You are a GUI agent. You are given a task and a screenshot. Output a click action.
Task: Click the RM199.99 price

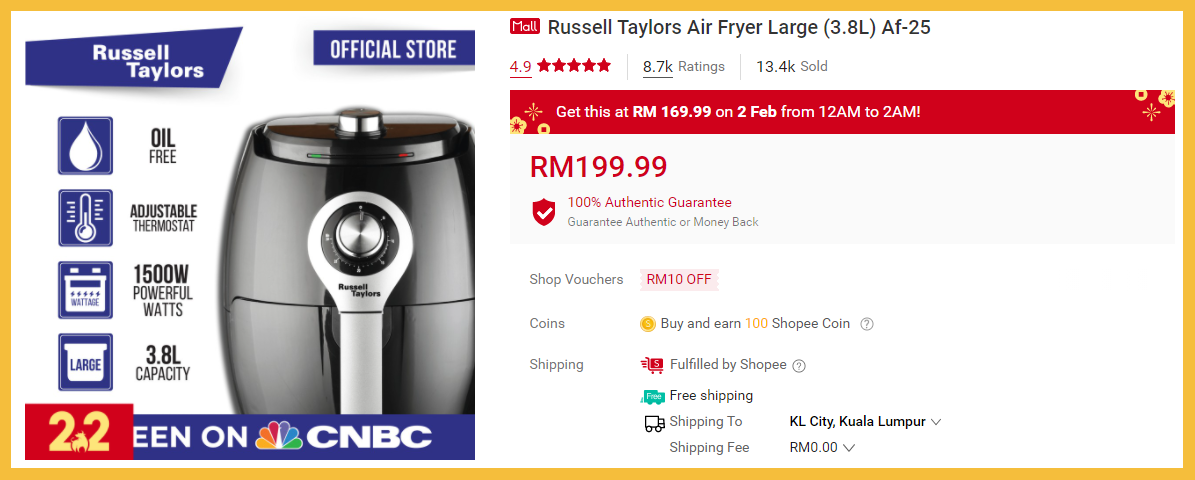click(x=598, y=167)
